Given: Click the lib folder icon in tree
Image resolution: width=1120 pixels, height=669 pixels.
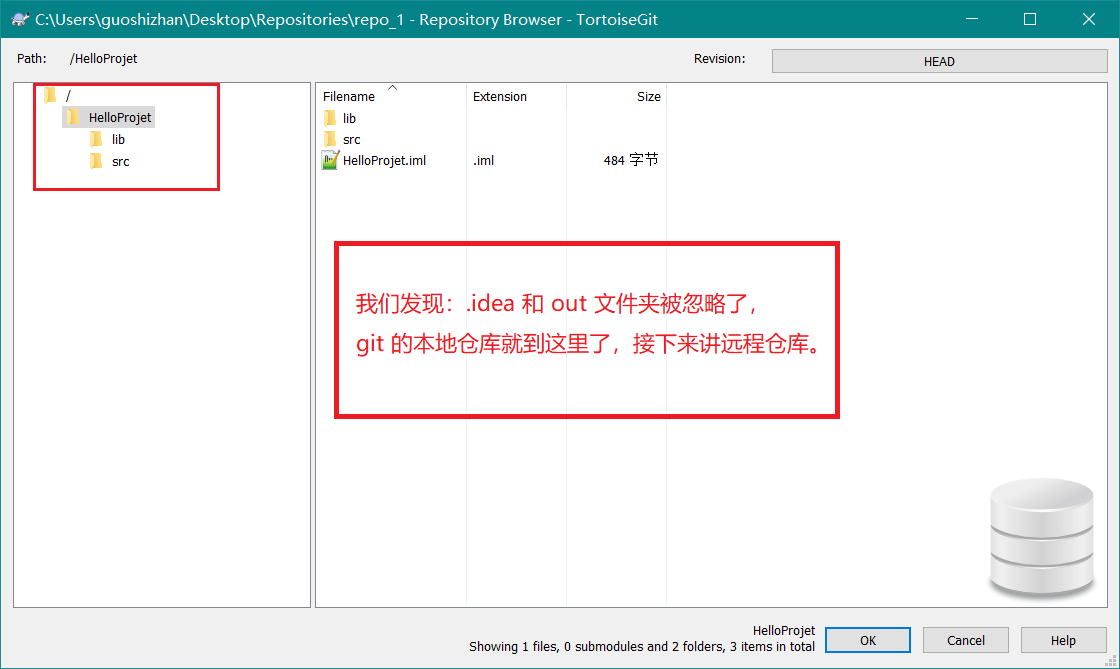Looking at the screenshot, I should click(96, 140).
